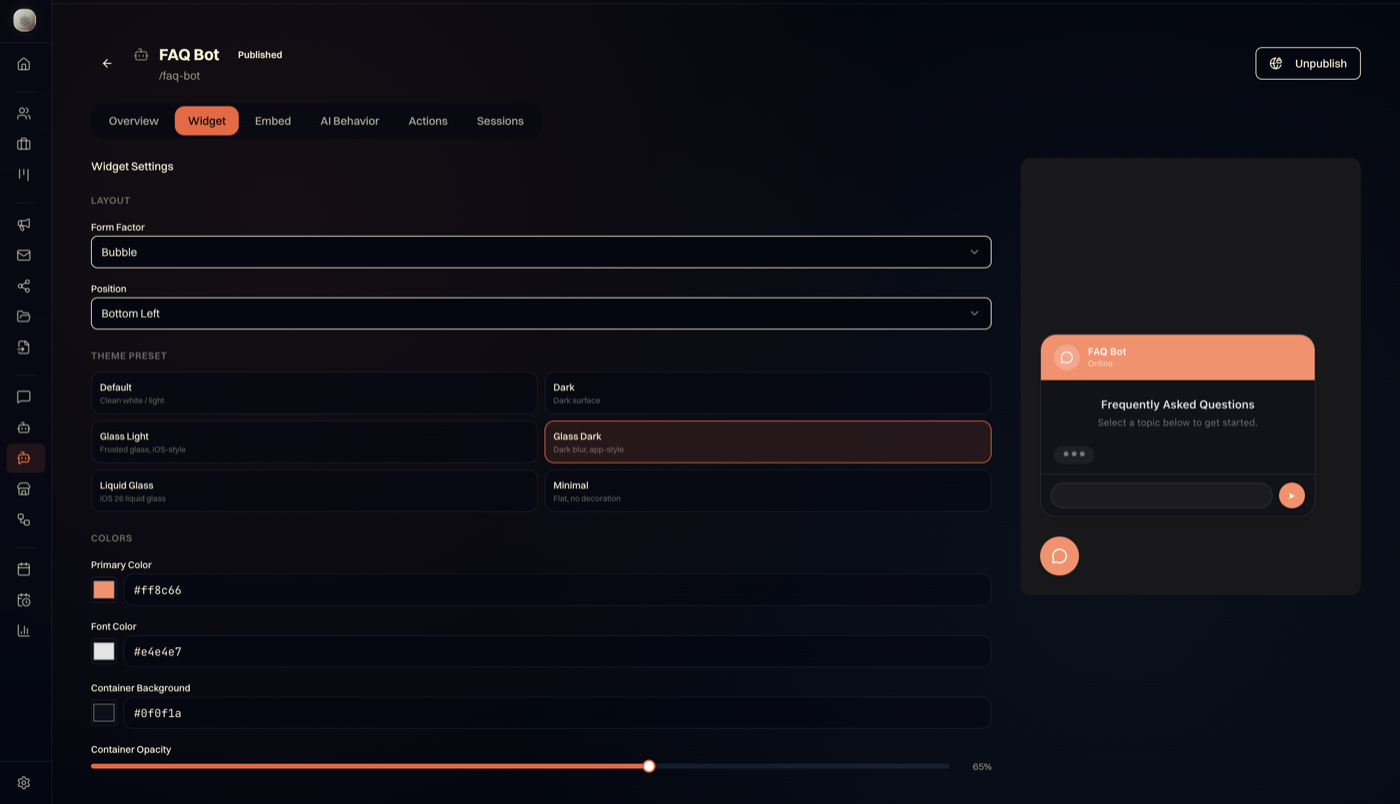Image resolution: width=1400 pixels, height=804 pixels.
Task: Open the Form Factor Bubble dropdown
Action: click(541, 252)
